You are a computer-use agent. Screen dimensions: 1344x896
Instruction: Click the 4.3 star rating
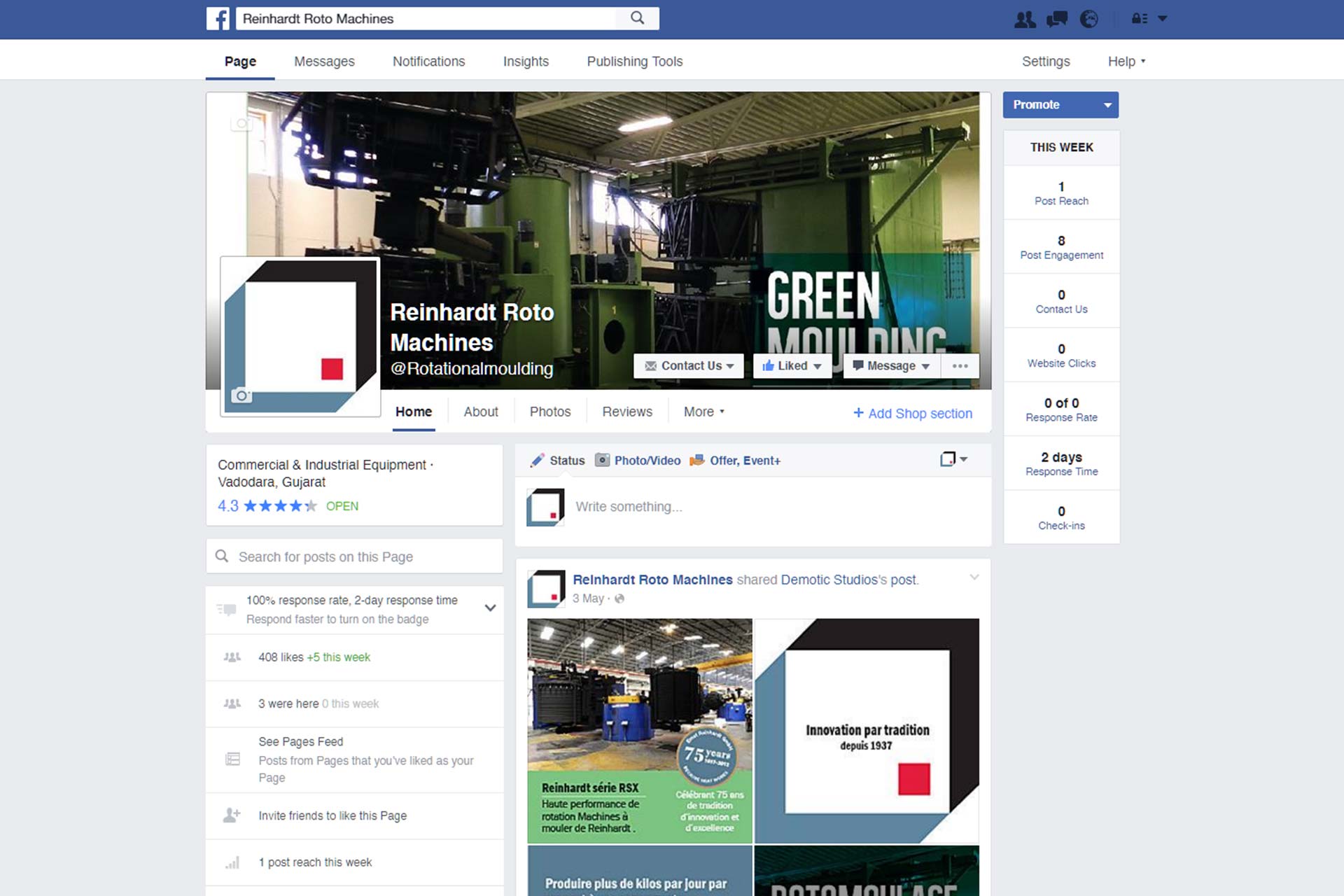click(x=267, y=505)
